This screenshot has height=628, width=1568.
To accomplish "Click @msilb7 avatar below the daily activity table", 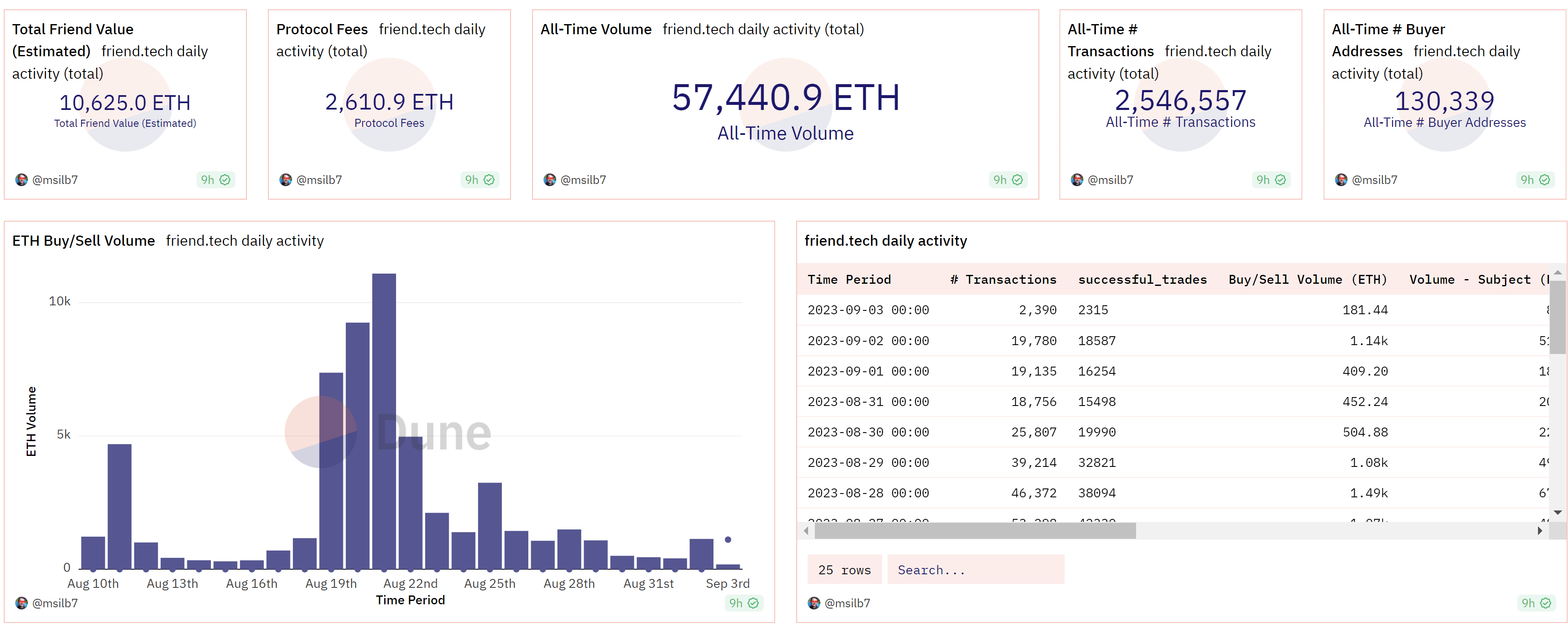I will pyautogui.click(x=814, y=603).
